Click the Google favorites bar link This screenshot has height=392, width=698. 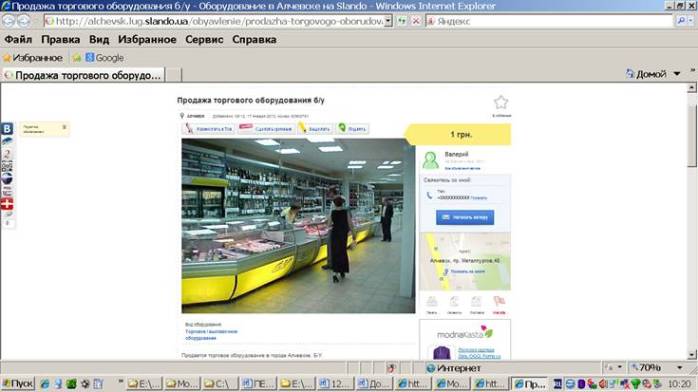(105, 58)
